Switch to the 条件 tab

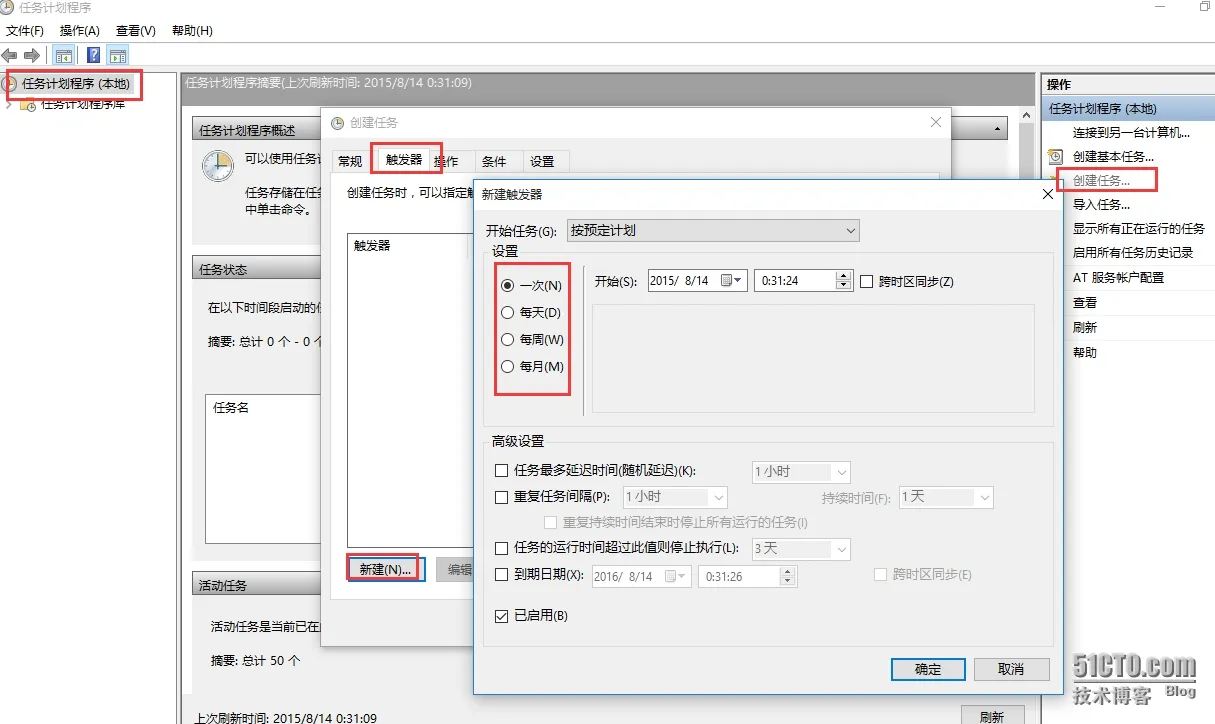click(494, 161)
